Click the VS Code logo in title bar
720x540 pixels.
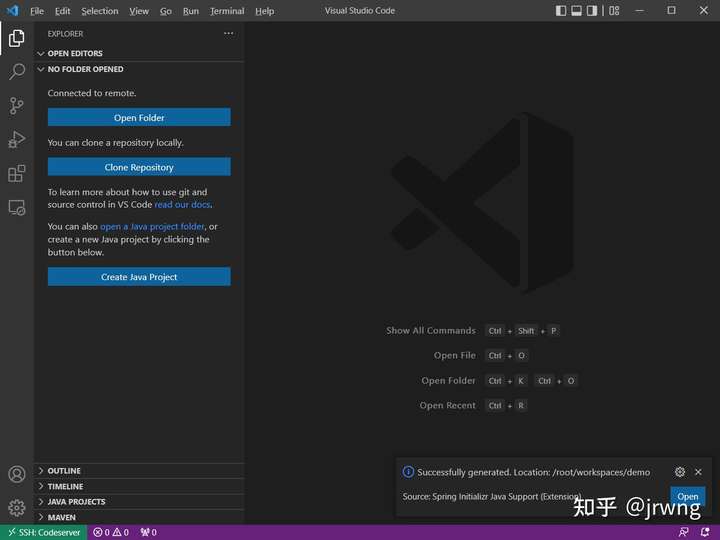[x=12, y=10]
